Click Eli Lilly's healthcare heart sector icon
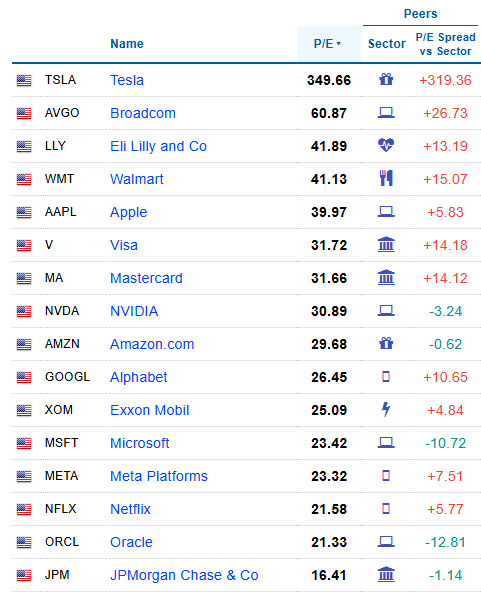 click(386, 146)
